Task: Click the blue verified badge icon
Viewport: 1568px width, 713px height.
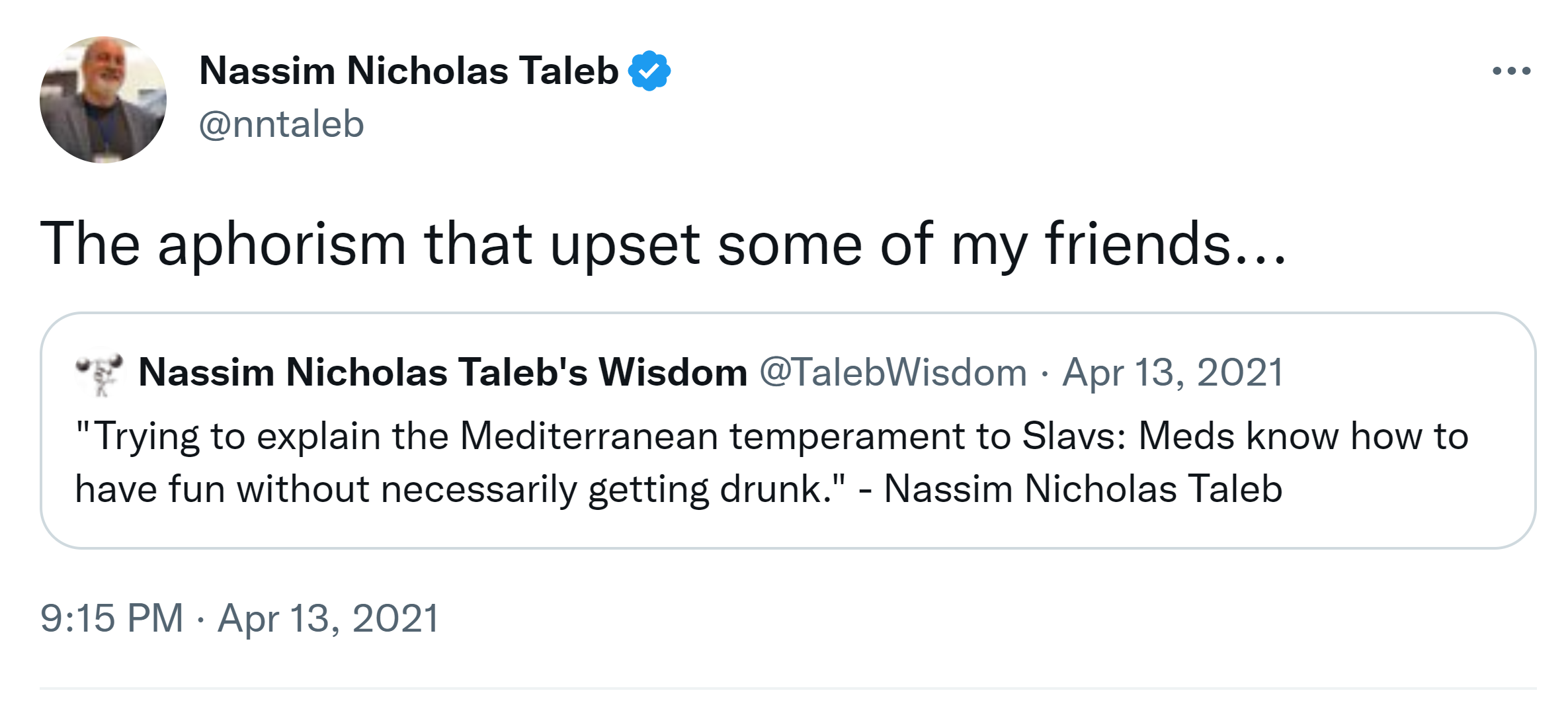Action: 649,70
